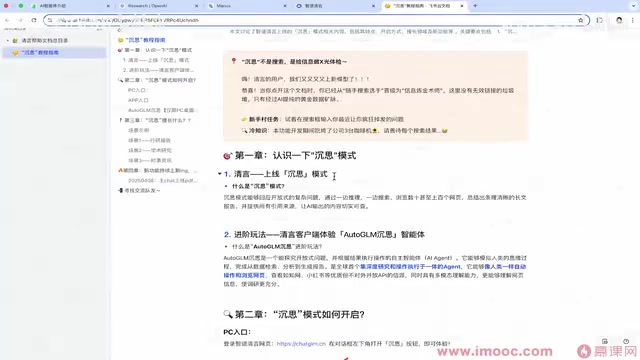Click document heading 2. 进阶玩法——清言客户端体验「AutoGLM沉思」智能体
640x360 pixels.
(324, 235)
